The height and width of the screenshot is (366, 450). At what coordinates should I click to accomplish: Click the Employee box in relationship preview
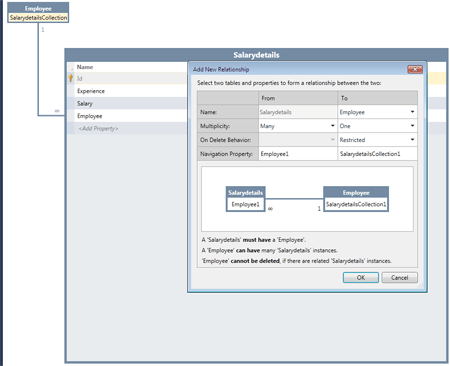point(356,199)
